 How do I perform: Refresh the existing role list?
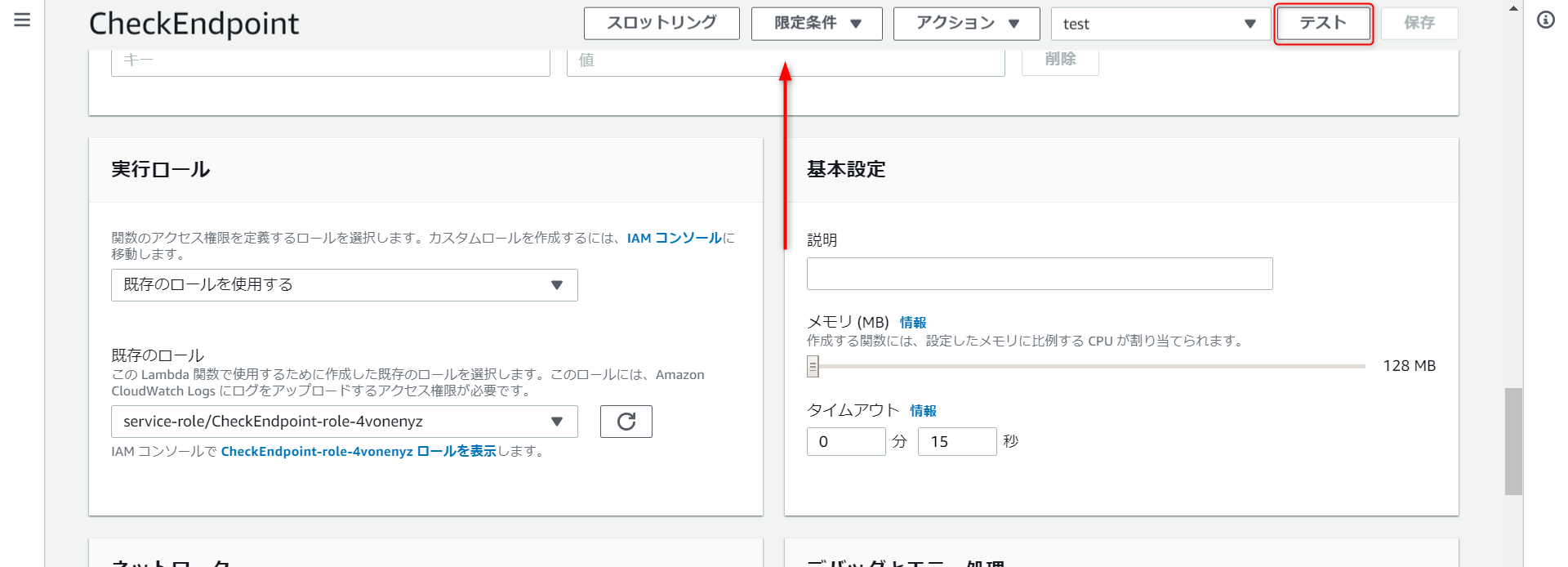click(x=626, y=422)
